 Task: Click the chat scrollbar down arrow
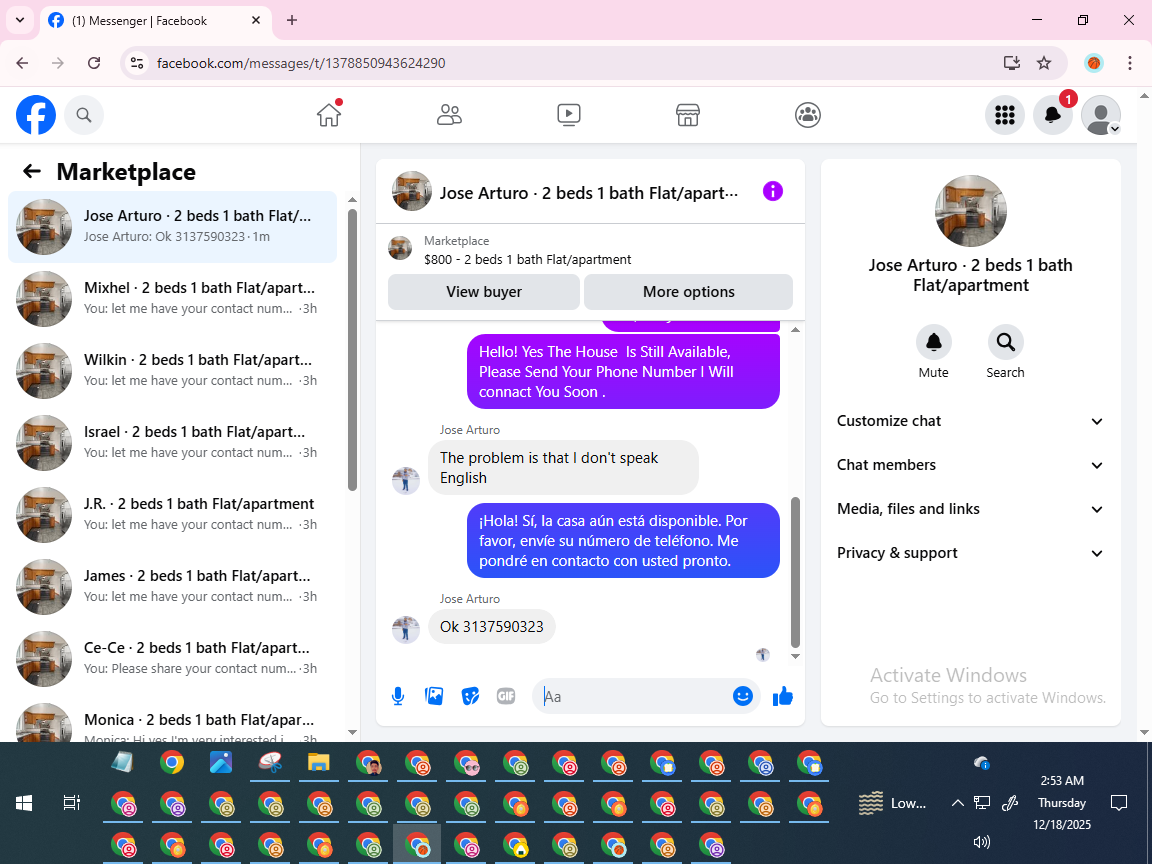point(795,657)
